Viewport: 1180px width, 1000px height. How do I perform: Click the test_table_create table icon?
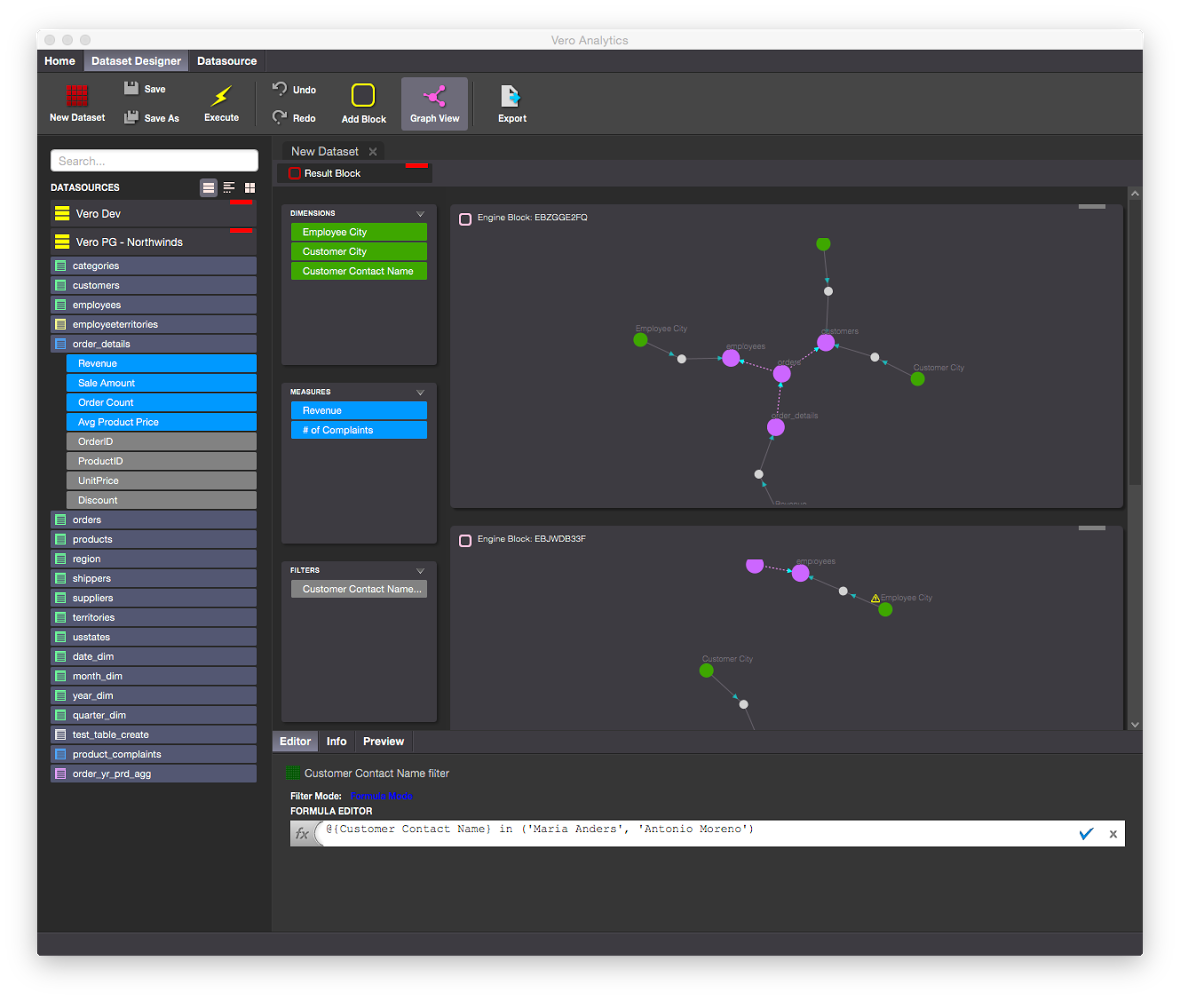click(x=61, y=734)
